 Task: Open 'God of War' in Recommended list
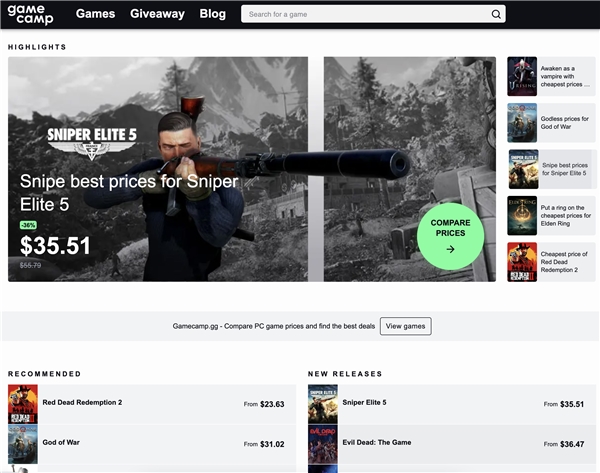(x=61, y=442)
